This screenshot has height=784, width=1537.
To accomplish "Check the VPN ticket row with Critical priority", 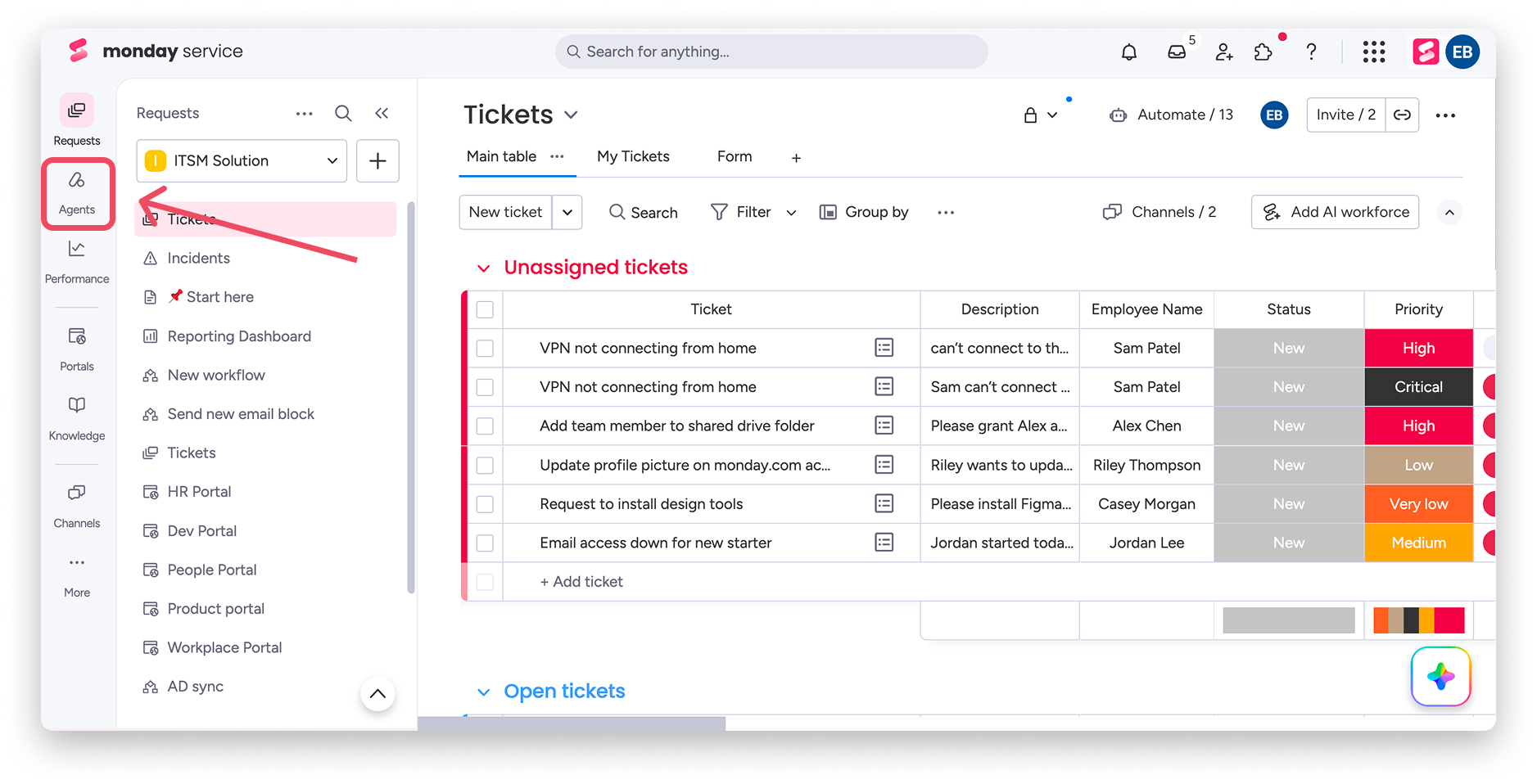I will (x=485, y=387).
